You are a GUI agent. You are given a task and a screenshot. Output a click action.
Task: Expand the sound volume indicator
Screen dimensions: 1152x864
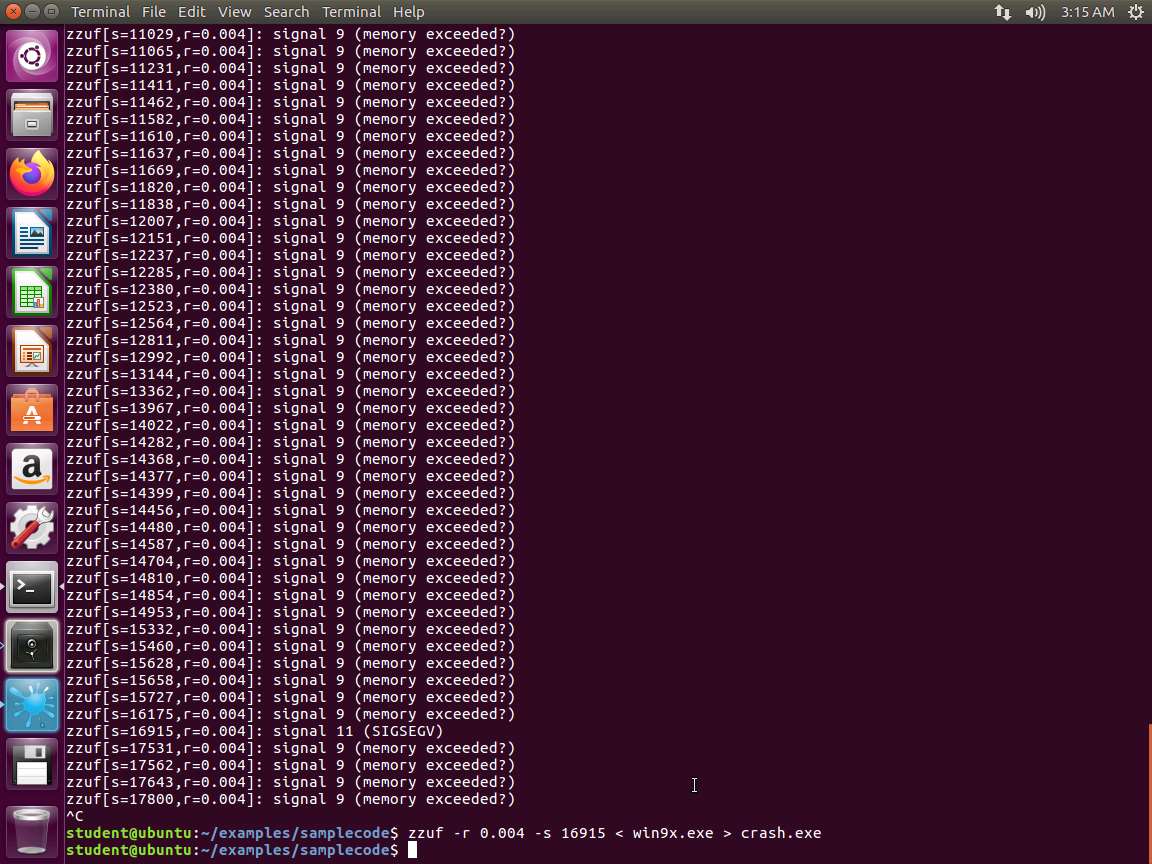click(x=1035, y=12)
